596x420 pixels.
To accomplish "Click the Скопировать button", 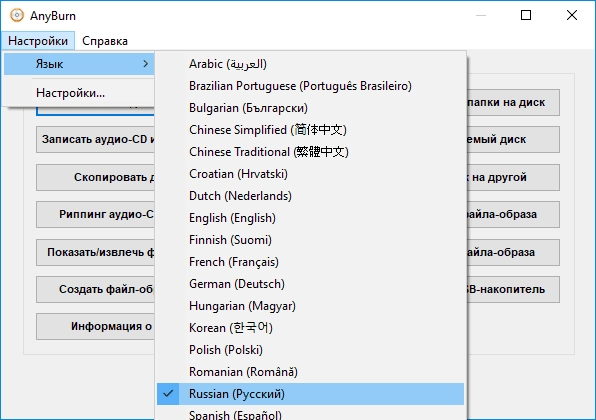I will click(95, 178).
